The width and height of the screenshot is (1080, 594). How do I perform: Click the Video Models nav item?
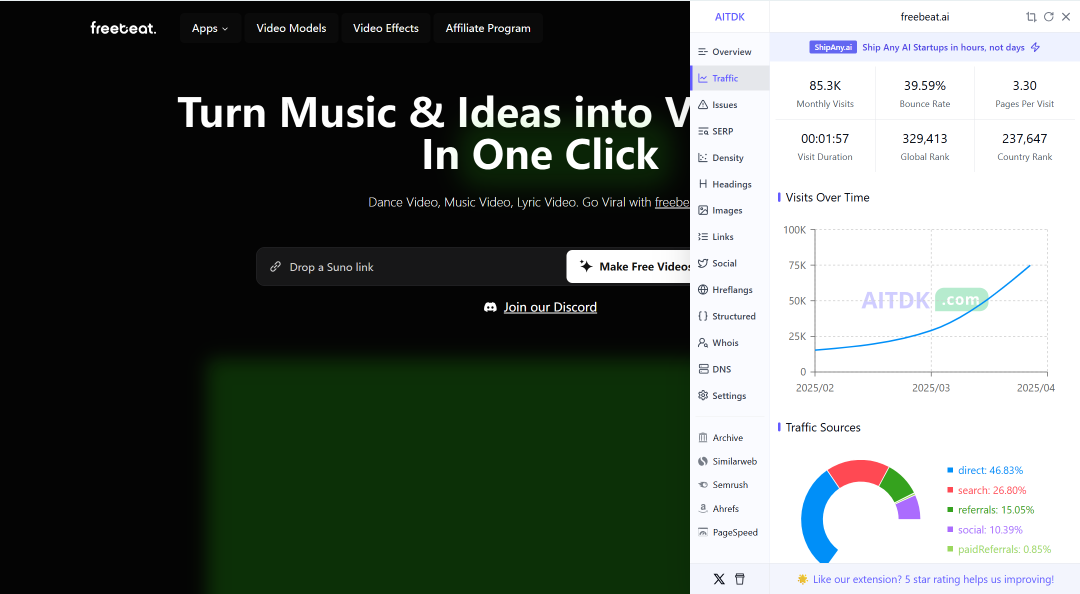point(291,28)
